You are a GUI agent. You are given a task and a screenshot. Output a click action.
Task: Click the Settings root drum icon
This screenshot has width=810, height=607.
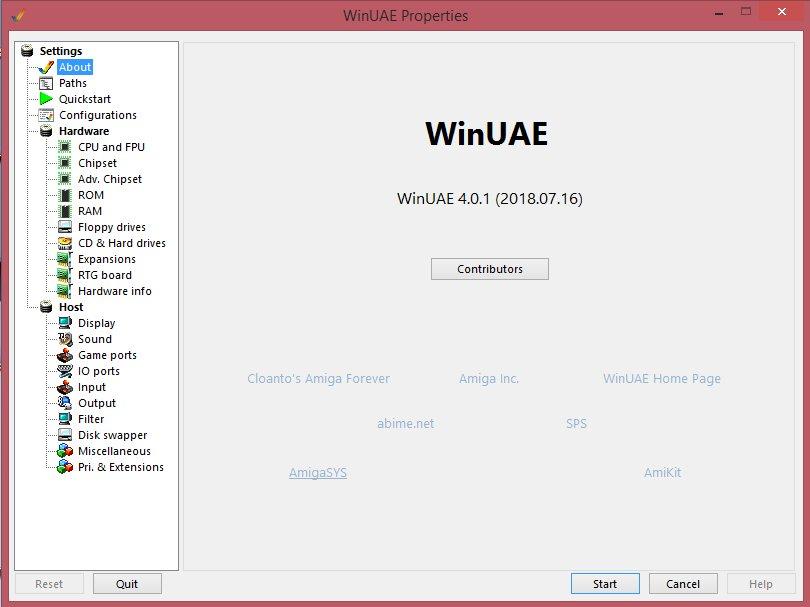pos(27,51)
